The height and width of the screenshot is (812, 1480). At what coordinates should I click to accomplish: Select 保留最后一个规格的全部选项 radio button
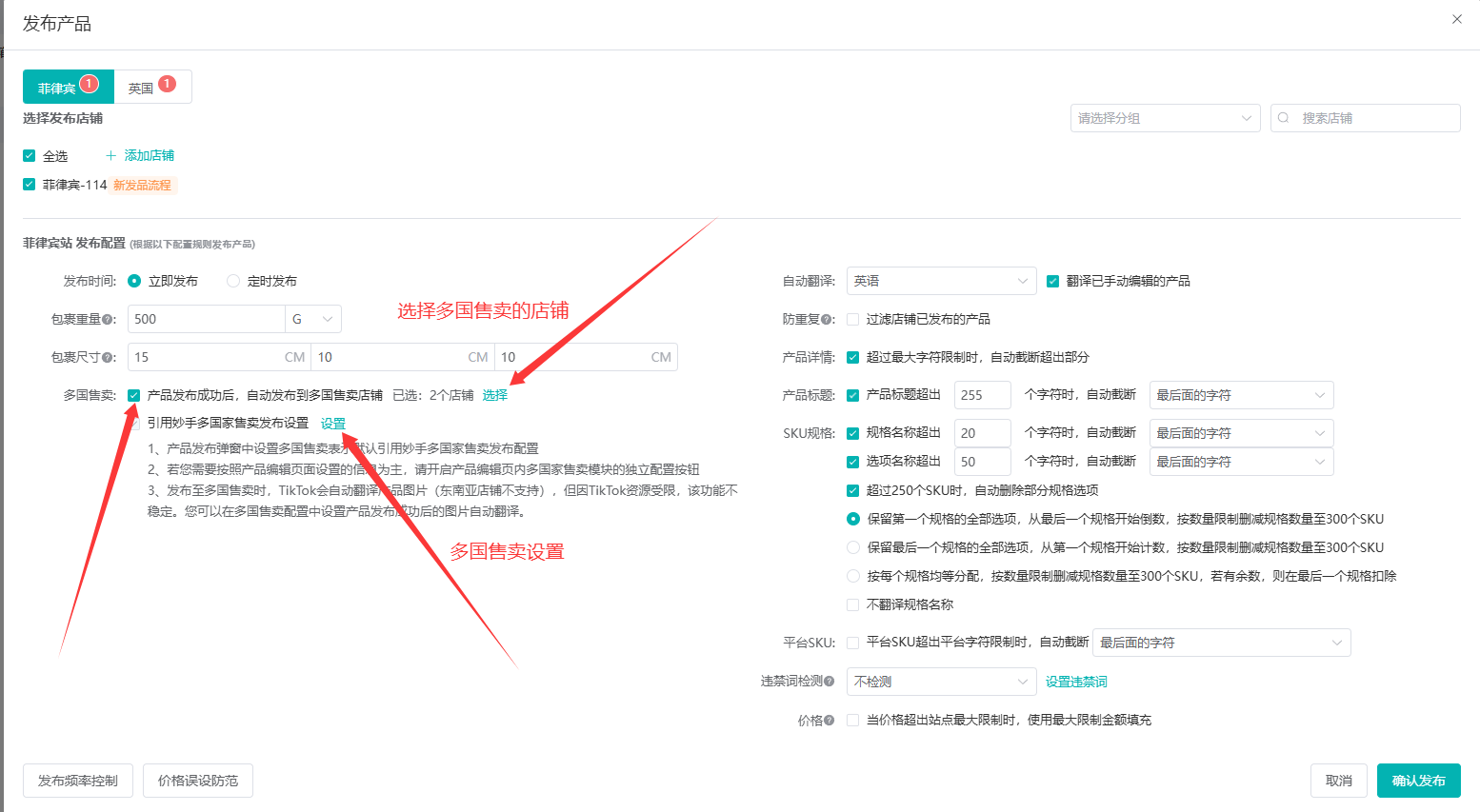(x=853, y=547)
